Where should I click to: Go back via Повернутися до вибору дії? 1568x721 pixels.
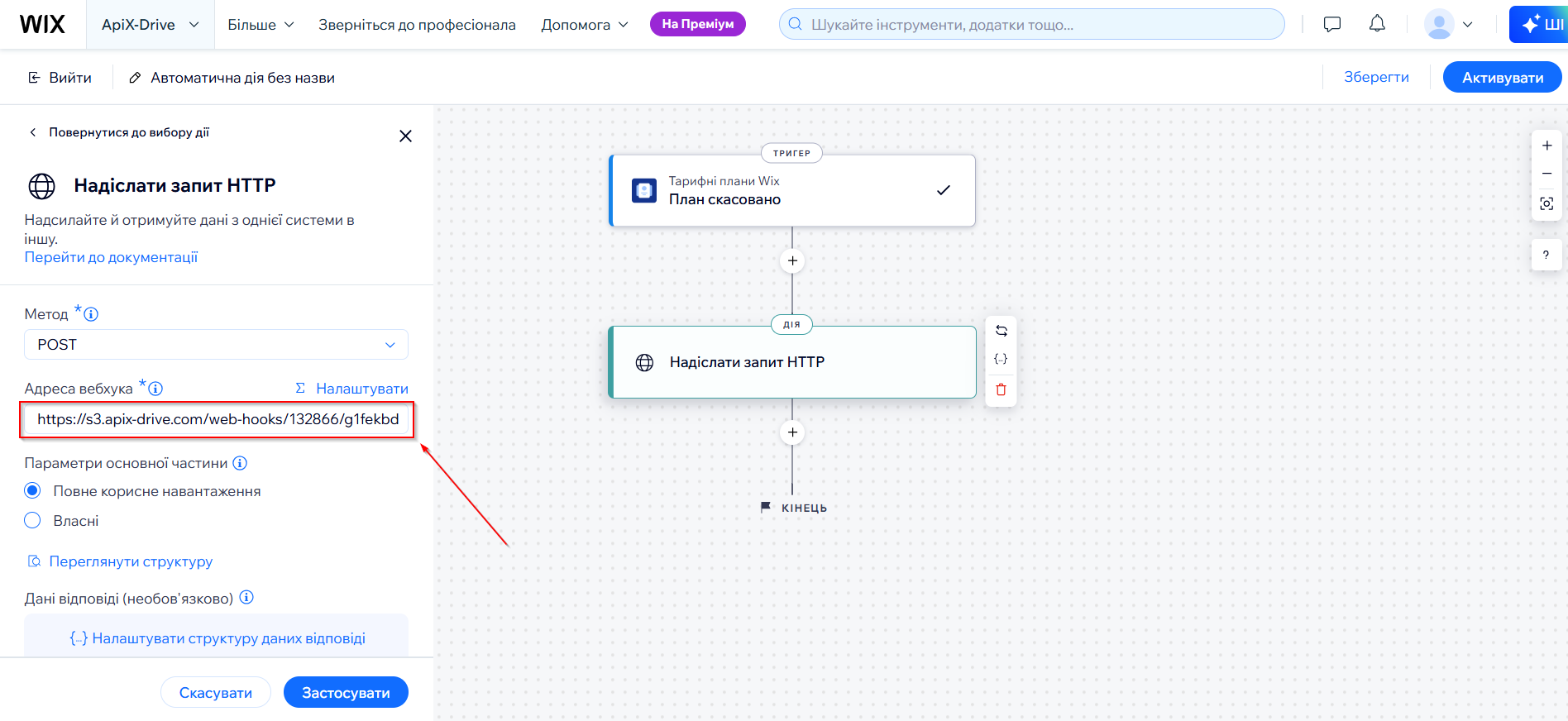[x=119, y=132]
